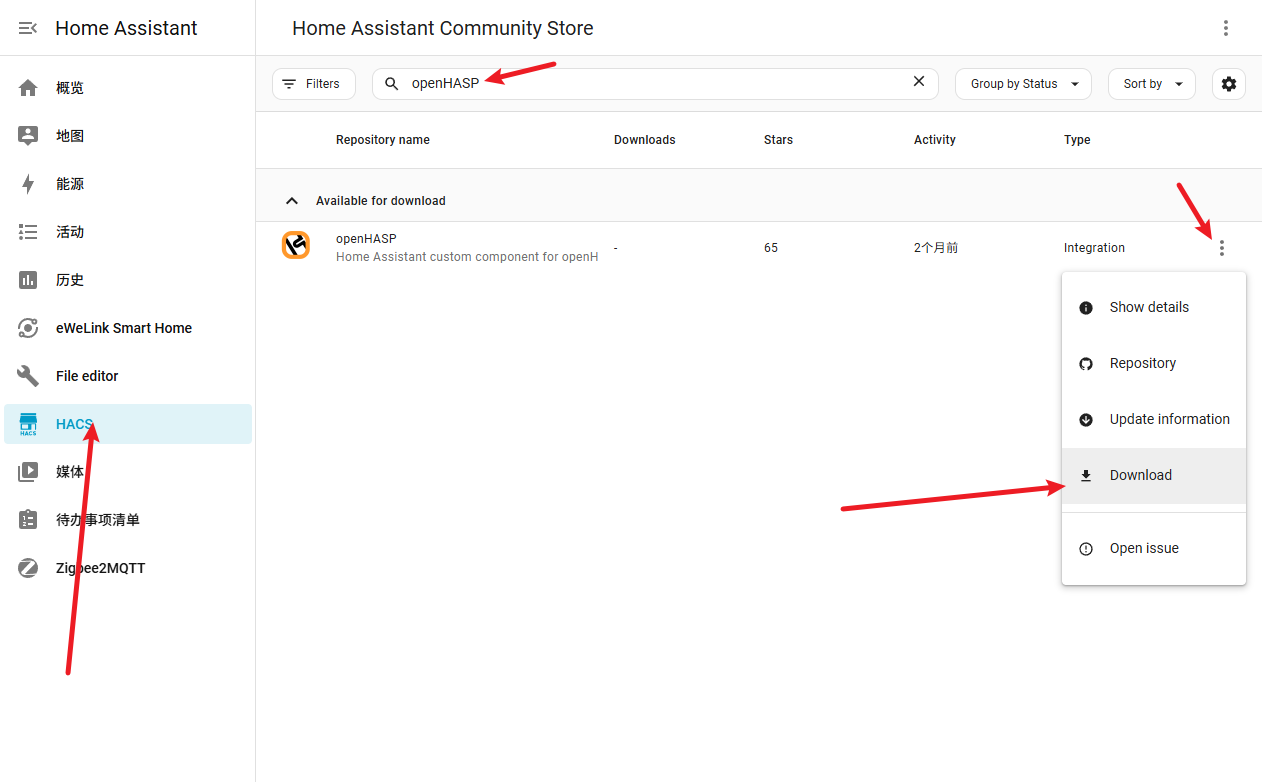The image size is (1262, 782).
Task: Click the Integration type cell
Action: [x=1094, y=248]
